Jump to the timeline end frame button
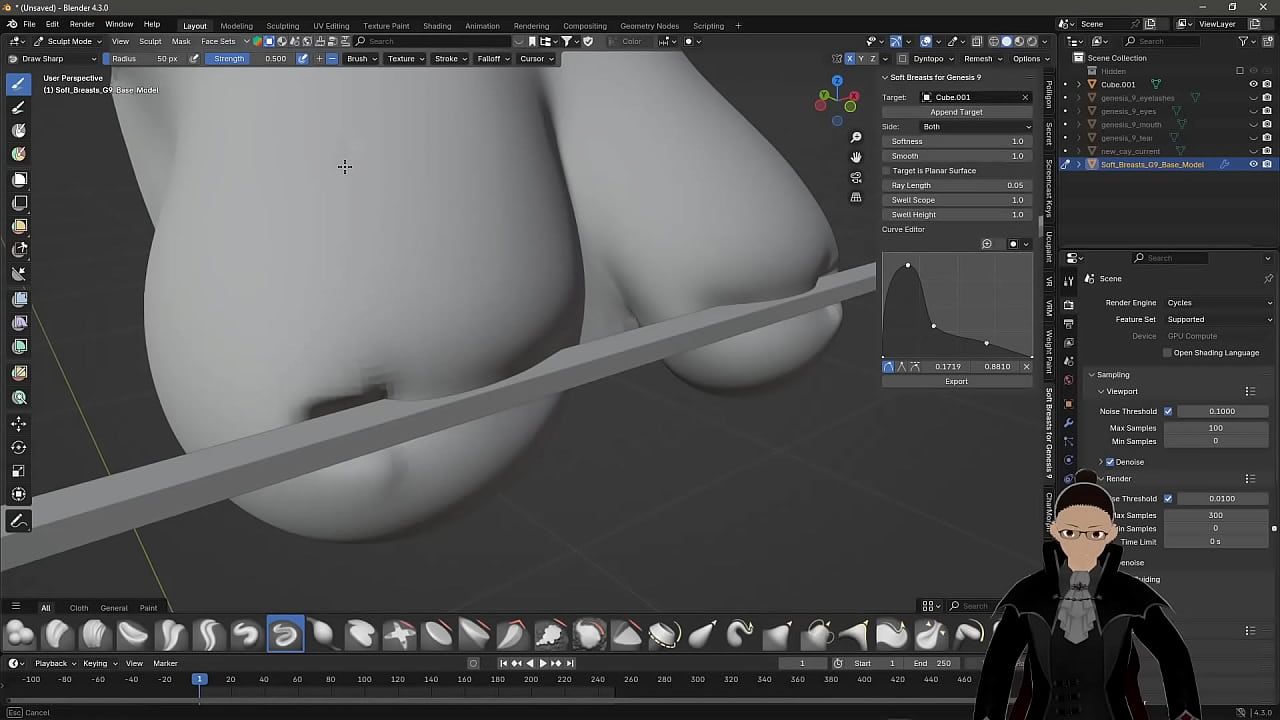Image resolution: width=1280 pixels, height=720 pixels. pos(570,663)
